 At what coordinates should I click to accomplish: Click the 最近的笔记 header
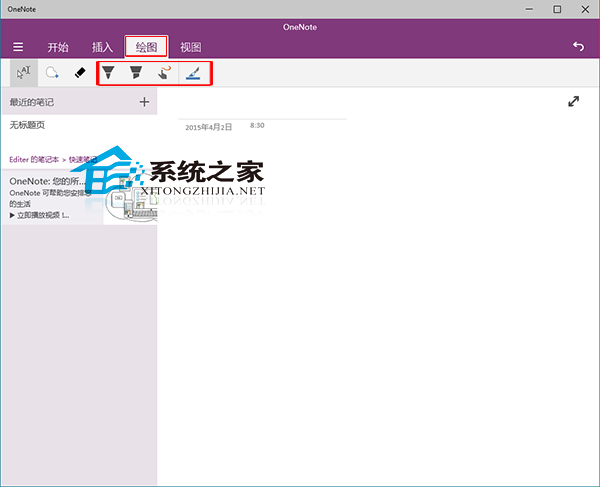click(x=32, y=102)
